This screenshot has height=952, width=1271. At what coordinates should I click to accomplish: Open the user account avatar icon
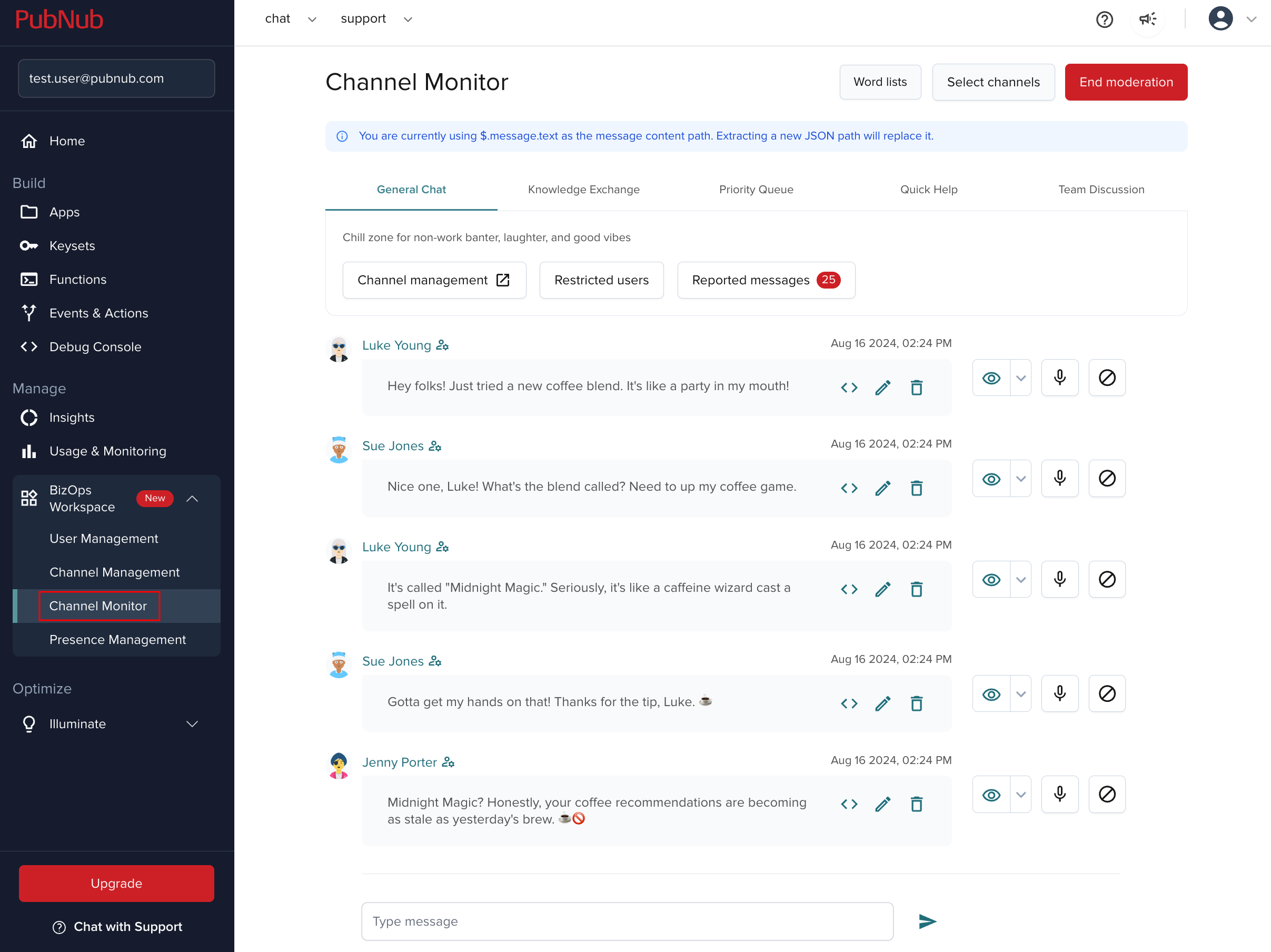point(1220,19)
